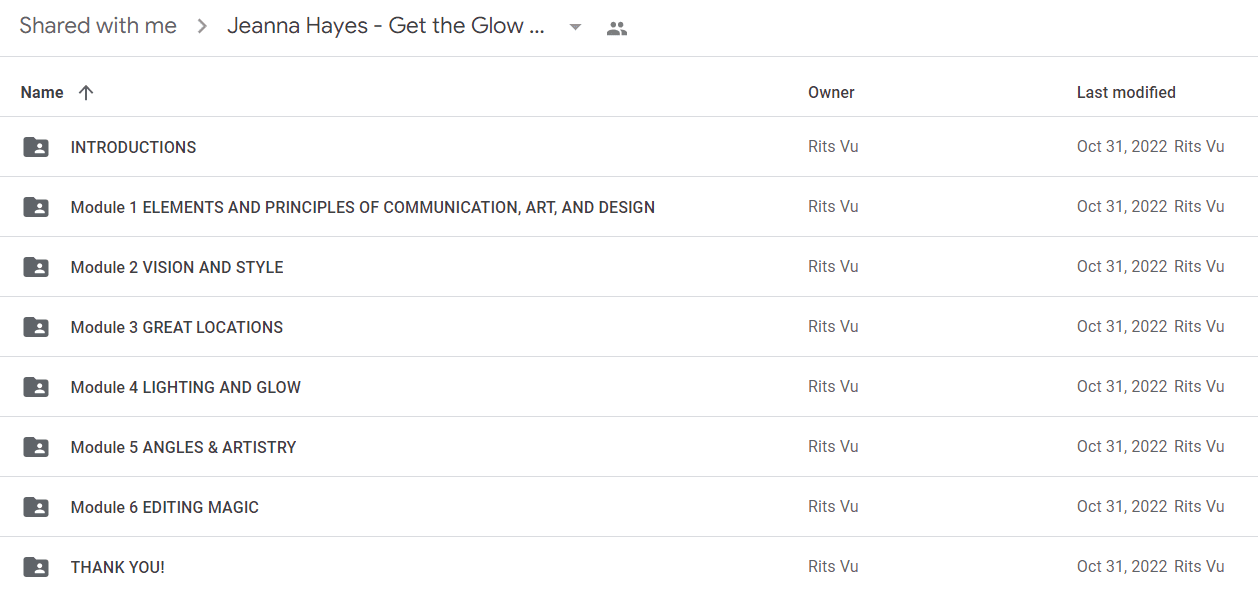1258x595 pixels.
Task: Click the Module 5 folder icon
Action: 36,447
